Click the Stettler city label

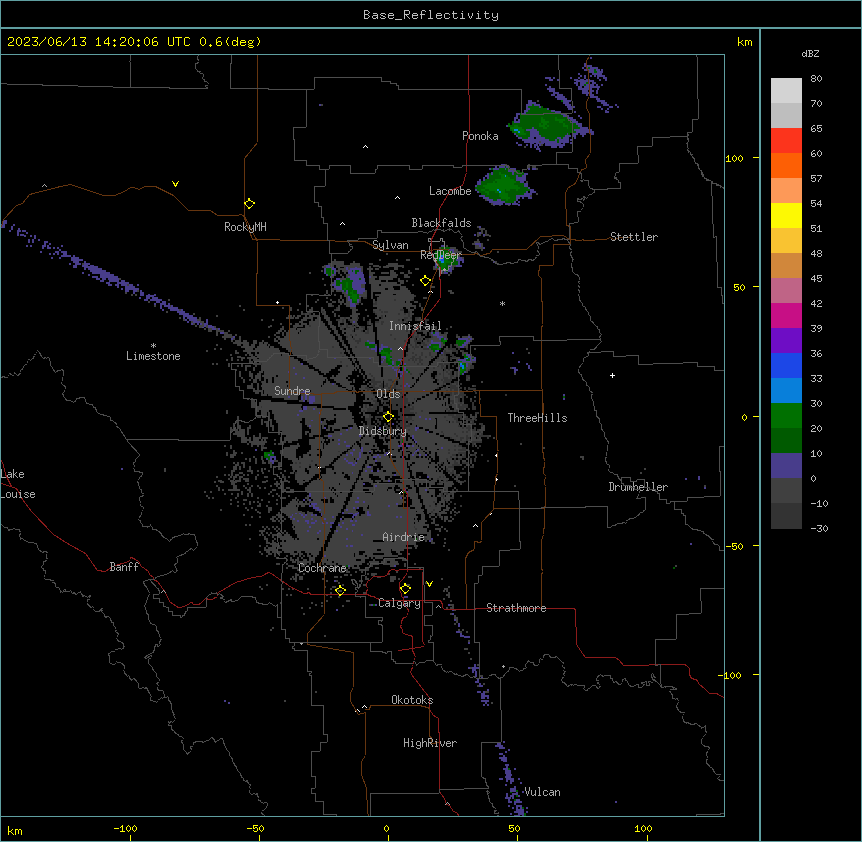pos(634,237)
